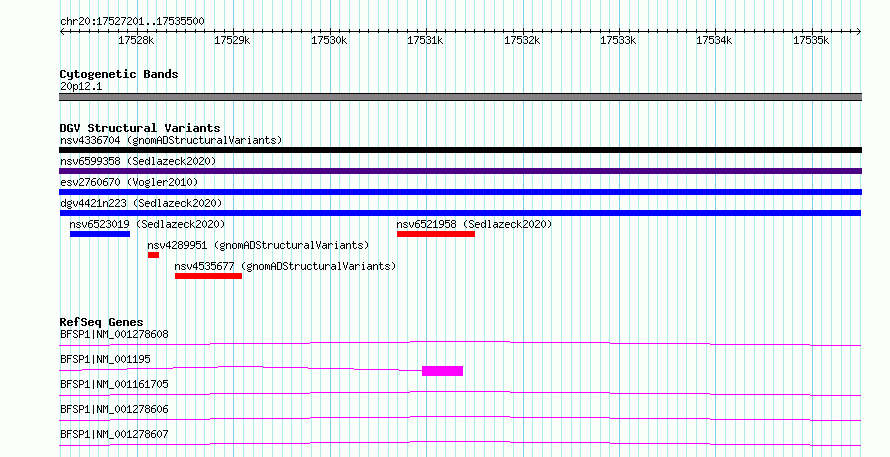Open nsv4535677 variant label
Viewport: 890px width, 457px height.
285,266
